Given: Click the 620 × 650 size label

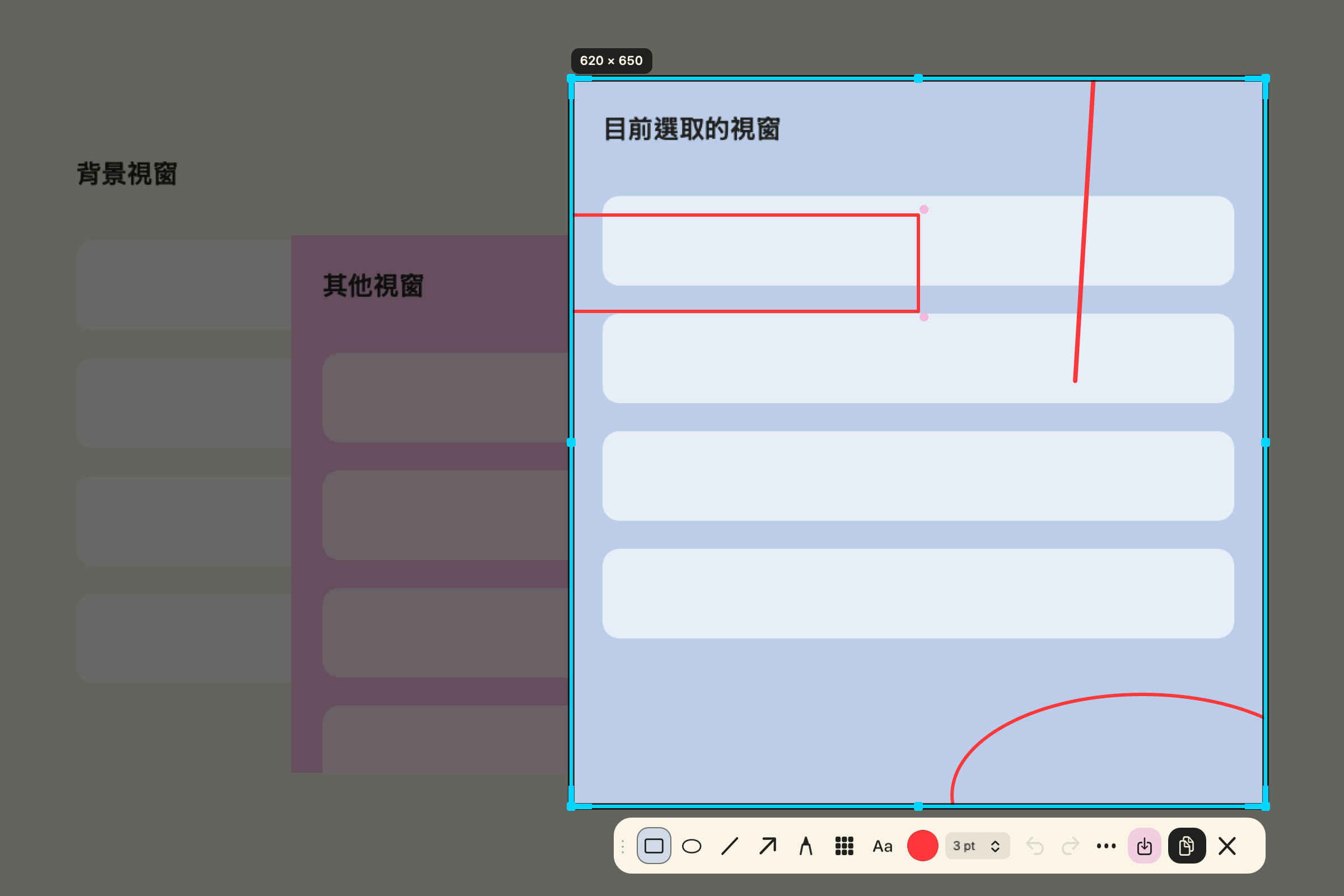Looking at the screenshot, I should [x=612, y=60].
